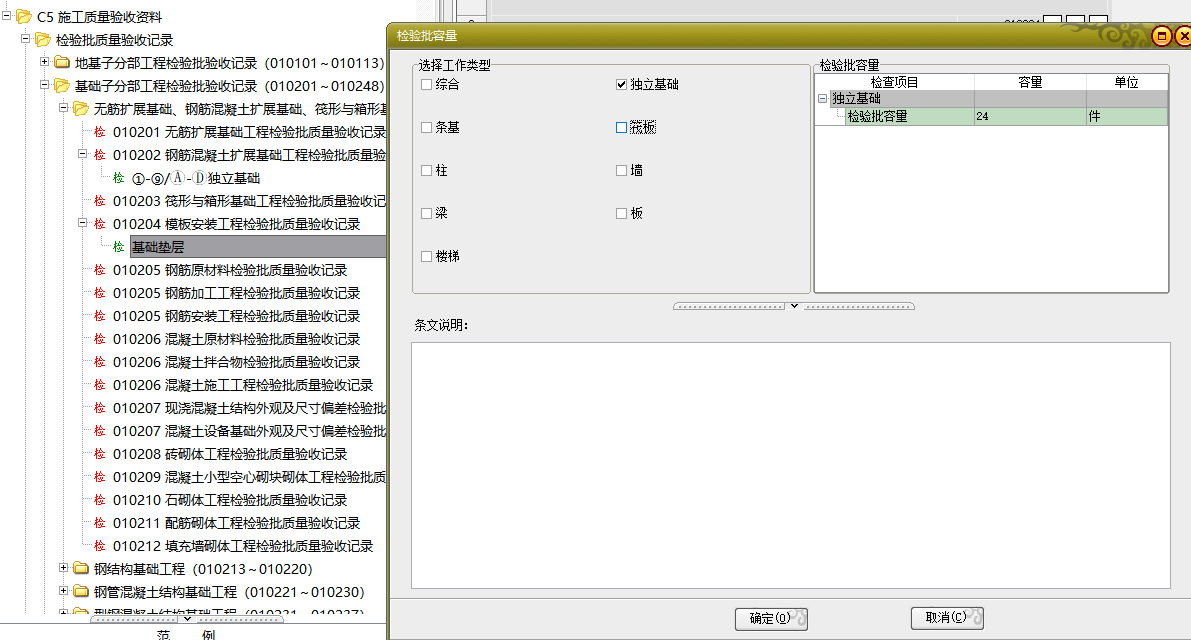Click folder icon of 钢管混凝土结构基础工程
The width and height of the screenshot is (1191, 640).
(81, 591)
